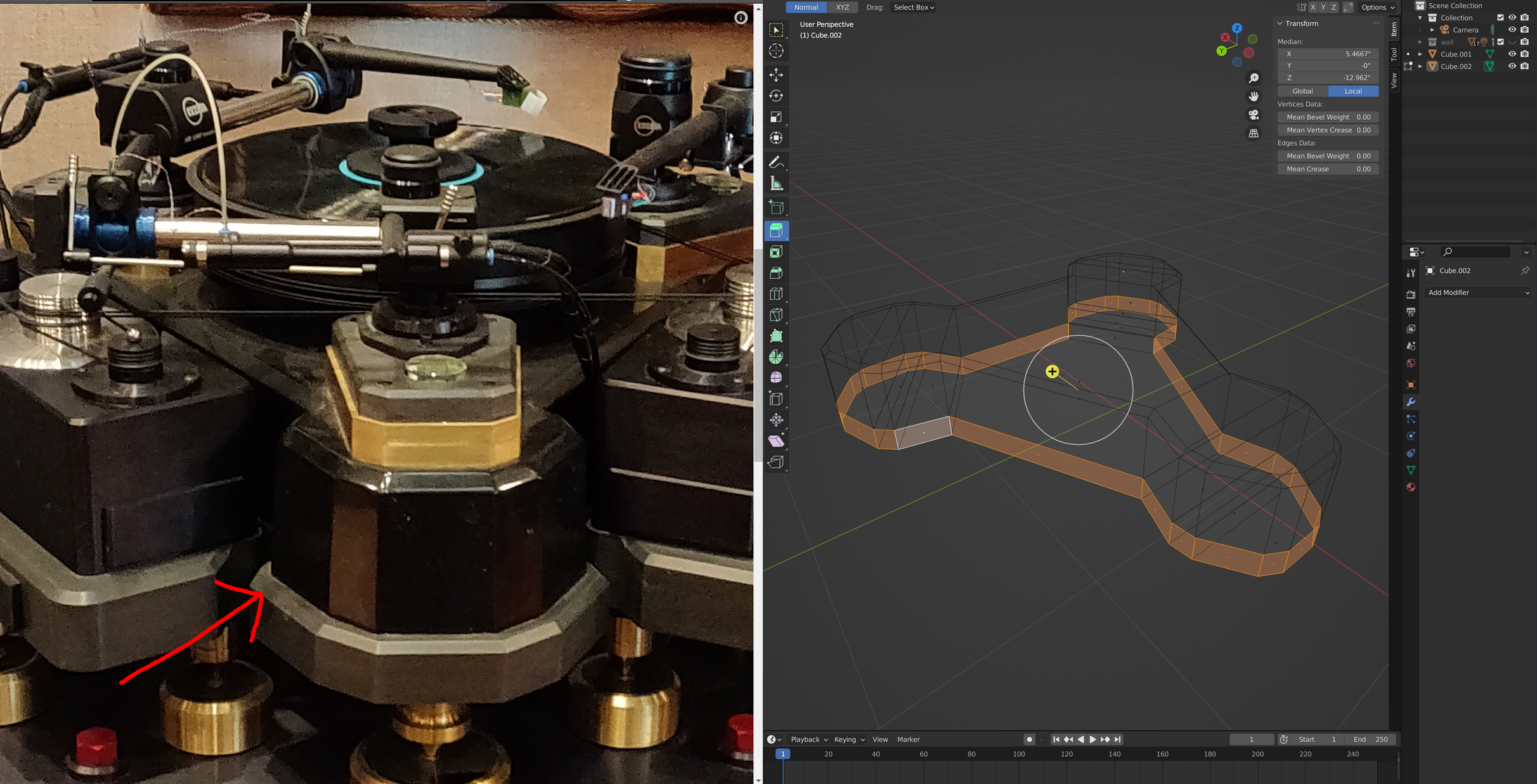
Task: Toggle the auto keying record button
Action: (1029, 739)
